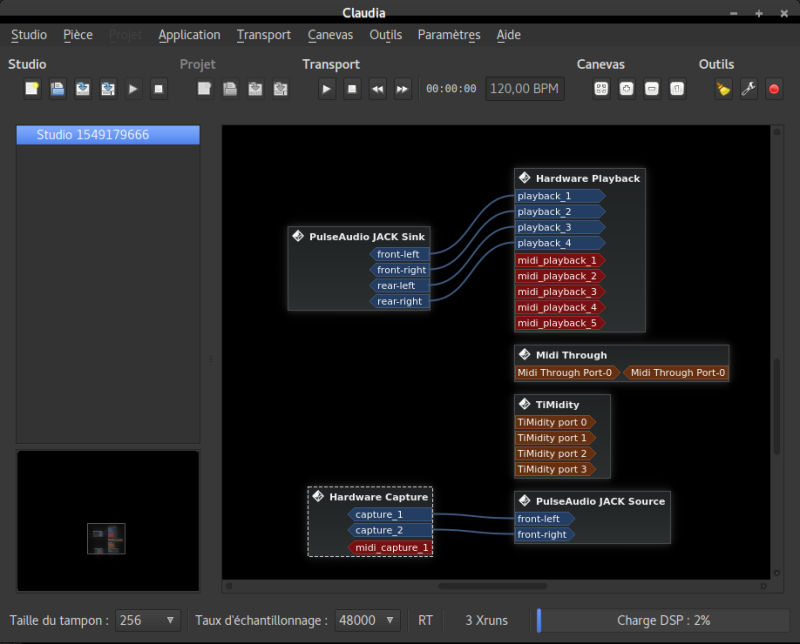This screenshot has height=644, width=800.
Task: Click the first Canevas toolbar icon
Action: 601,89
